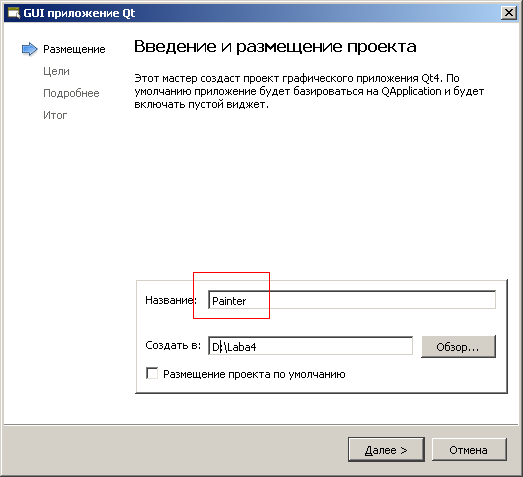523x477 pixels.
Task: Select the Цели wizard step
Action: 56,71
